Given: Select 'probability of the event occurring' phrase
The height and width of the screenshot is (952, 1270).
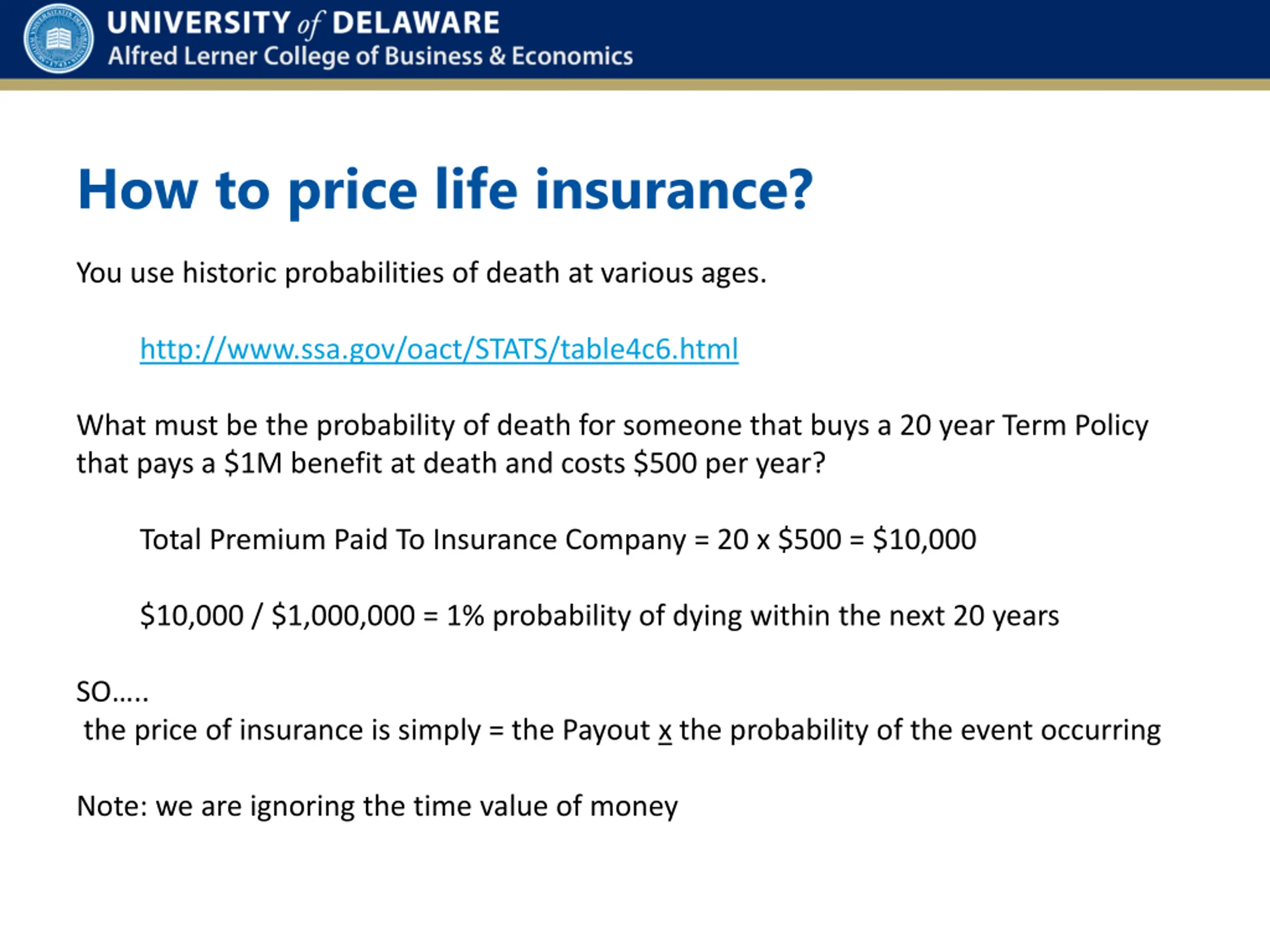Looking at the screenshot, I should (946, 730).
